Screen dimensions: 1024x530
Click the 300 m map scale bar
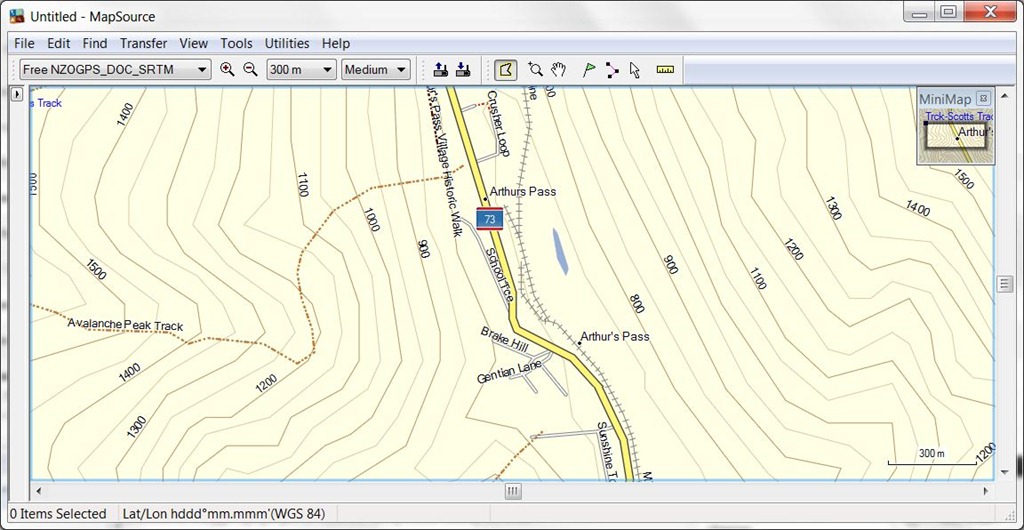click(x=932, y=458)
